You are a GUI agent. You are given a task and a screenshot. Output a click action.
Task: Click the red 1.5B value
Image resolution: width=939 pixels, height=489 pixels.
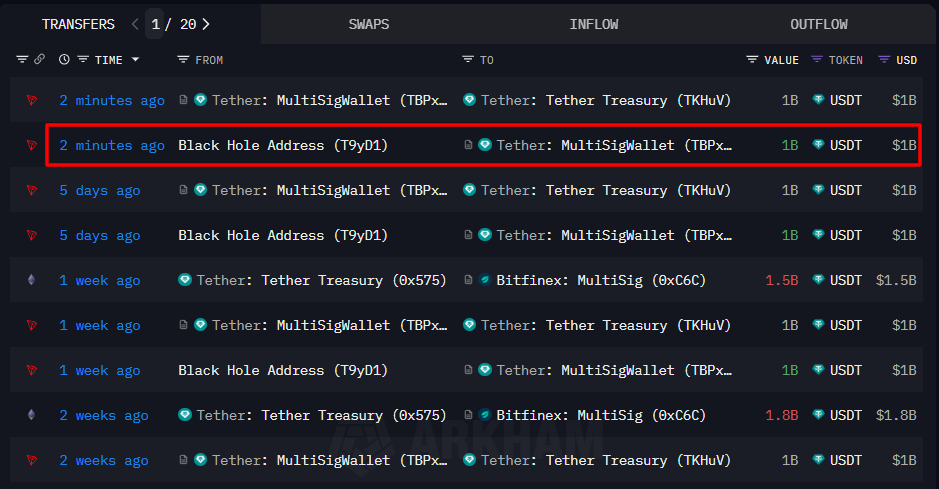(782, 280)
